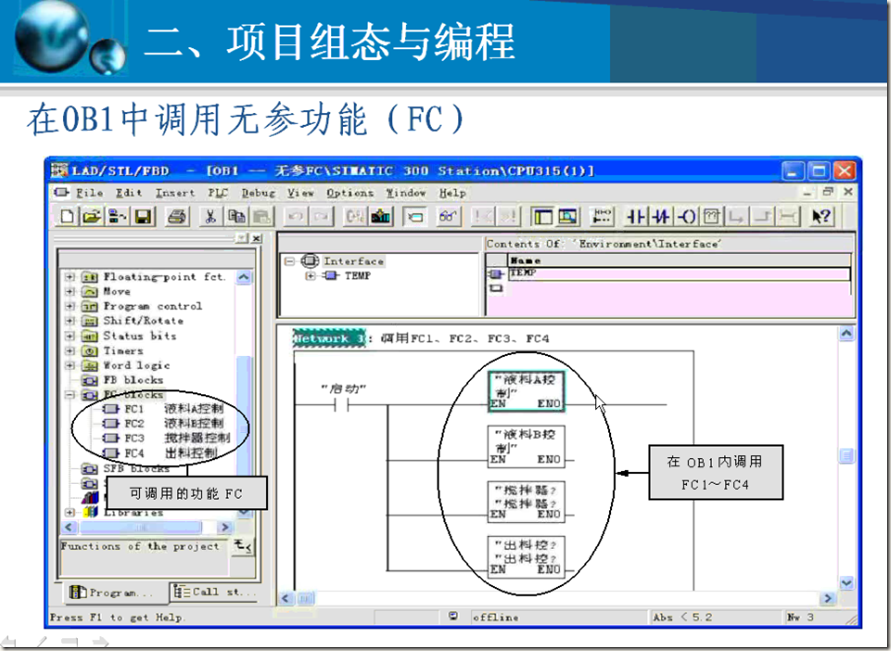Click the New file toolbar icon
Screen dimensions: 891x651
[67, 216]
